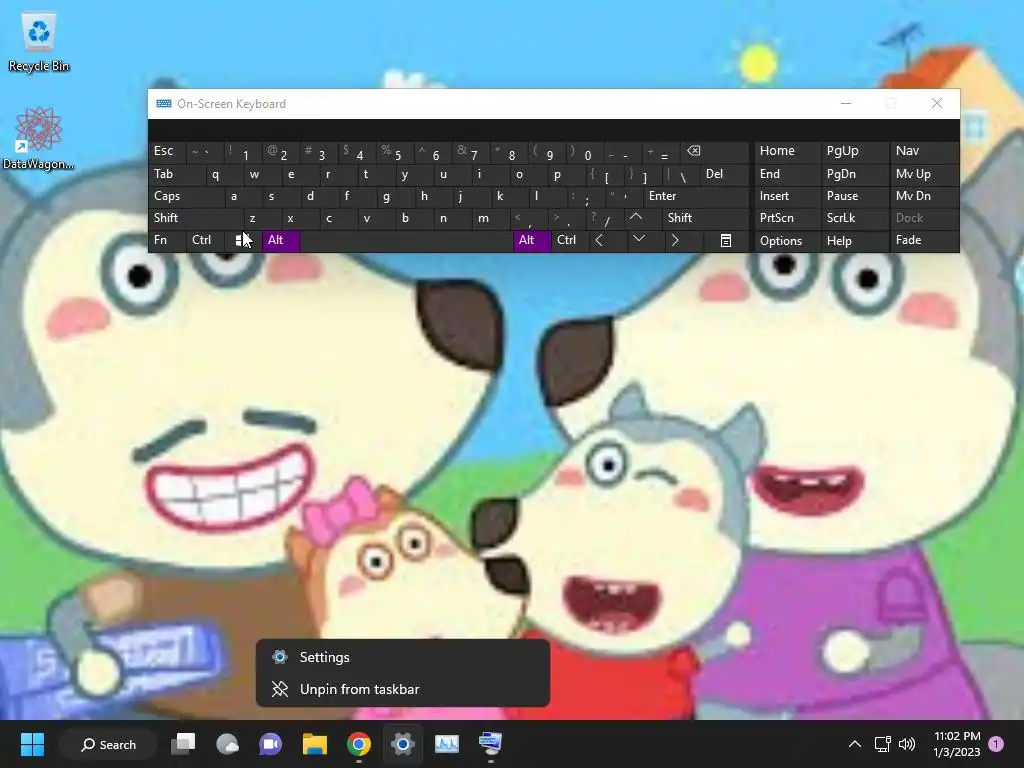Click the Mv Up key
Viewport: 1024px width, 768px height.
coord(925,174)
